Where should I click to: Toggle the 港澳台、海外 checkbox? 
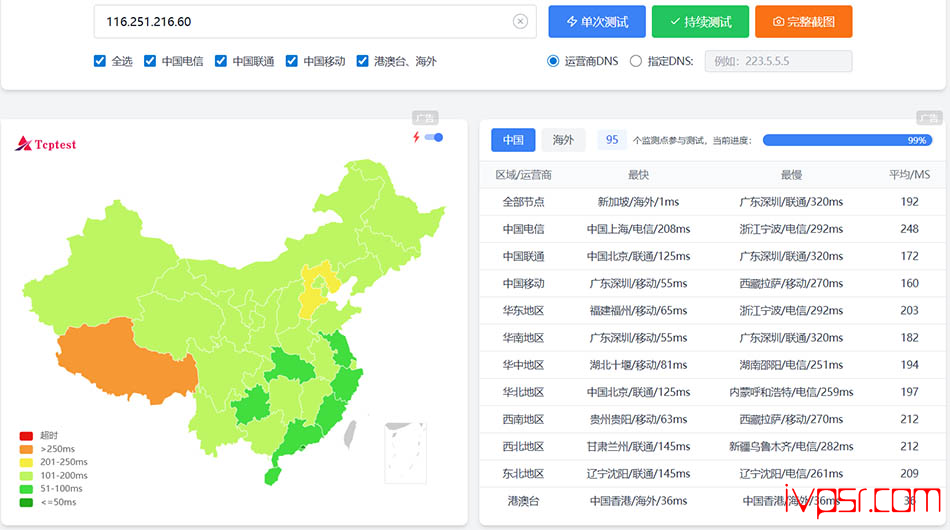(x=362, y=61)
